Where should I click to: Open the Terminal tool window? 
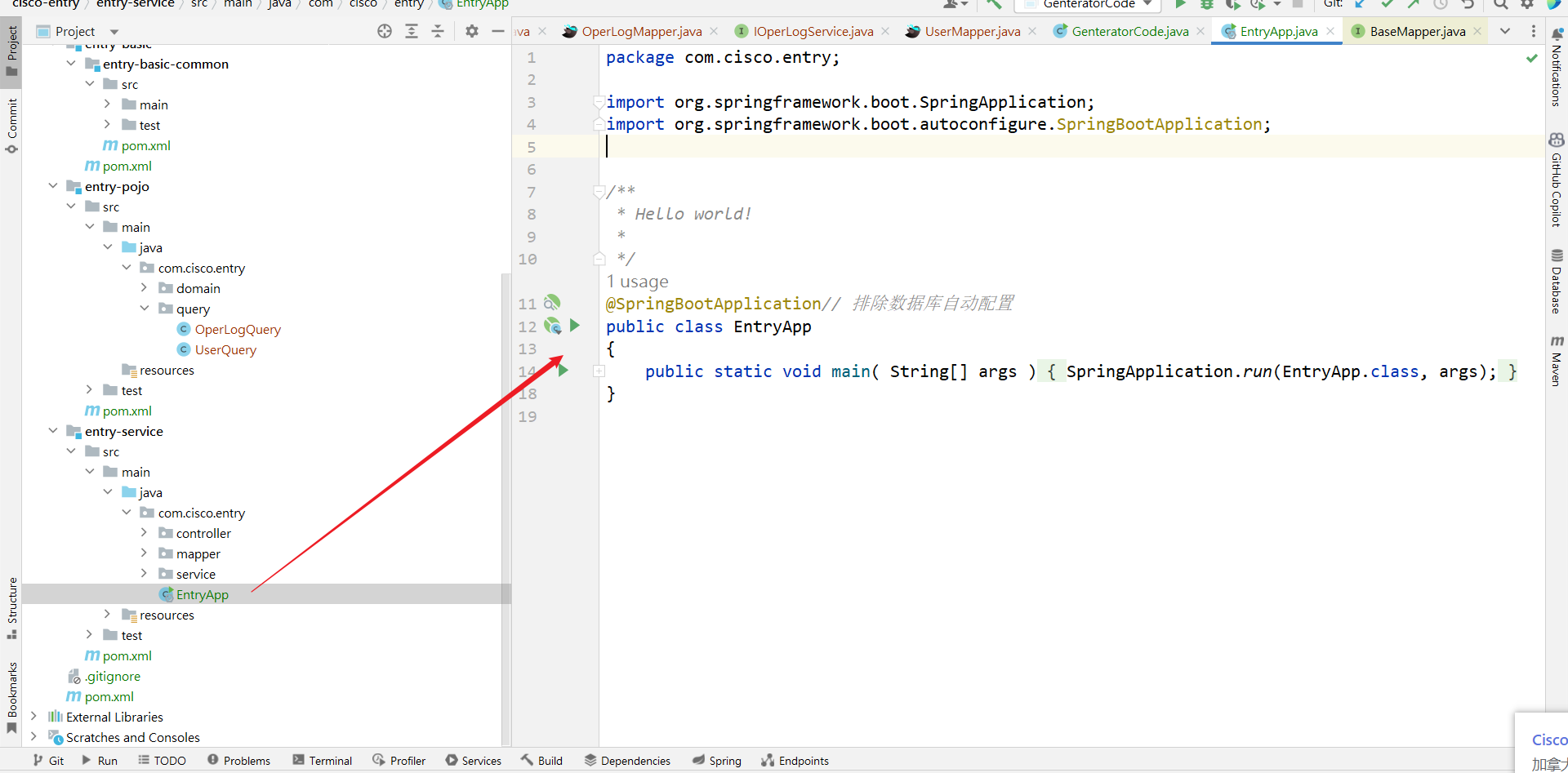click(x=323, y=760)
